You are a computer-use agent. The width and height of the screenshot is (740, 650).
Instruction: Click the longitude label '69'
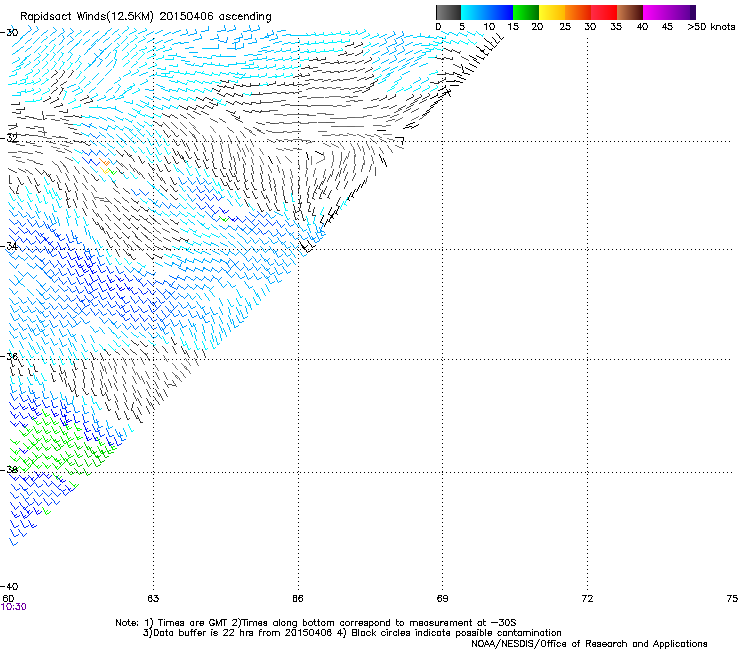[442, 599]
